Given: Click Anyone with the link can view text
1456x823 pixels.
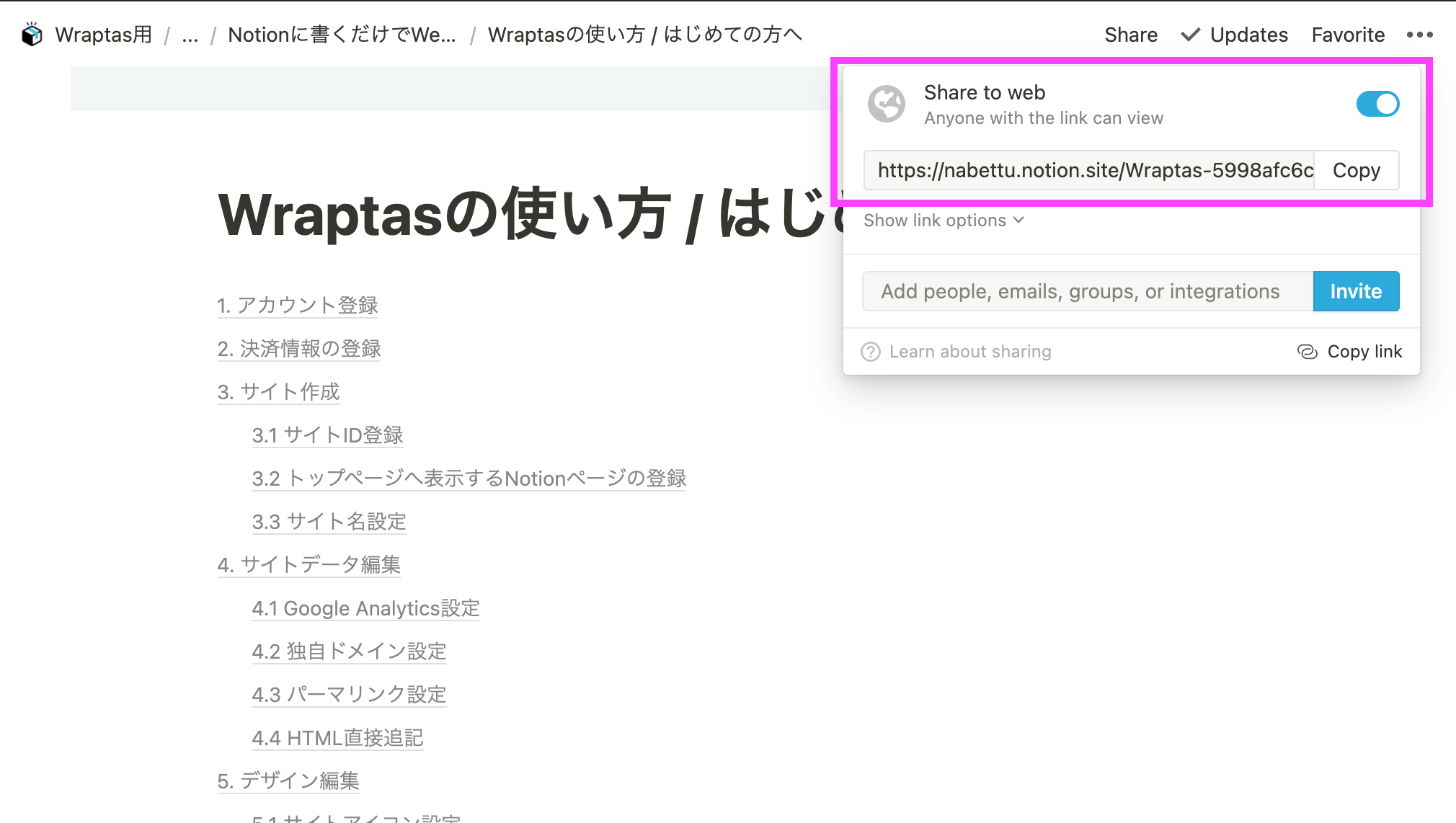Looking at the screenshot, I should click(x=1044, y=118).
